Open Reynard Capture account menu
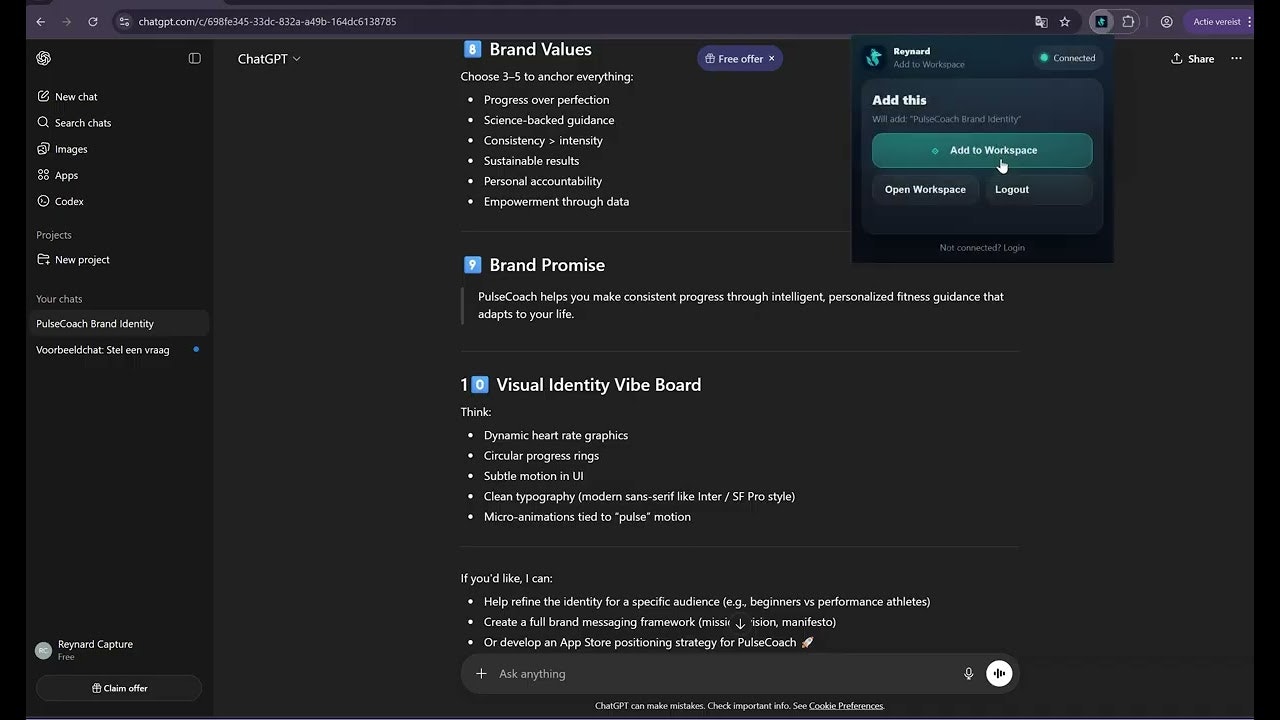 (x=118, y=650)
